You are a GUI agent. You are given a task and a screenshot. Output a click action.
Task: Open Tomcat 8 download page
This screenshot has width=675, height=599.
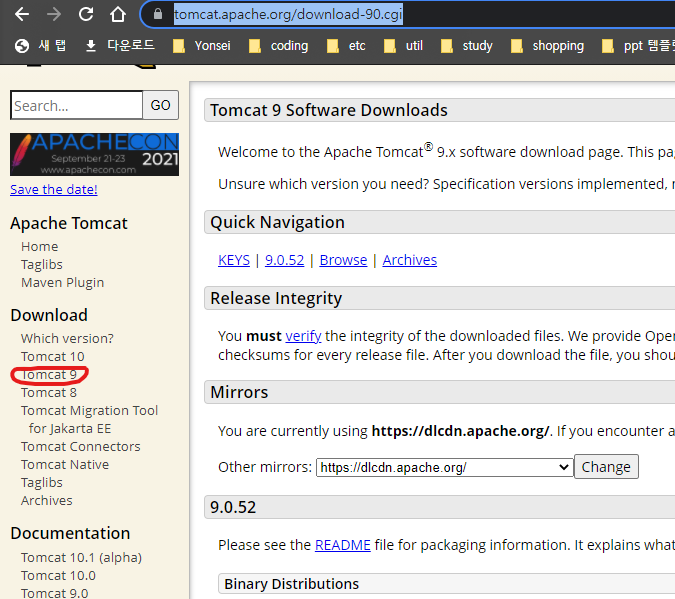49,393
